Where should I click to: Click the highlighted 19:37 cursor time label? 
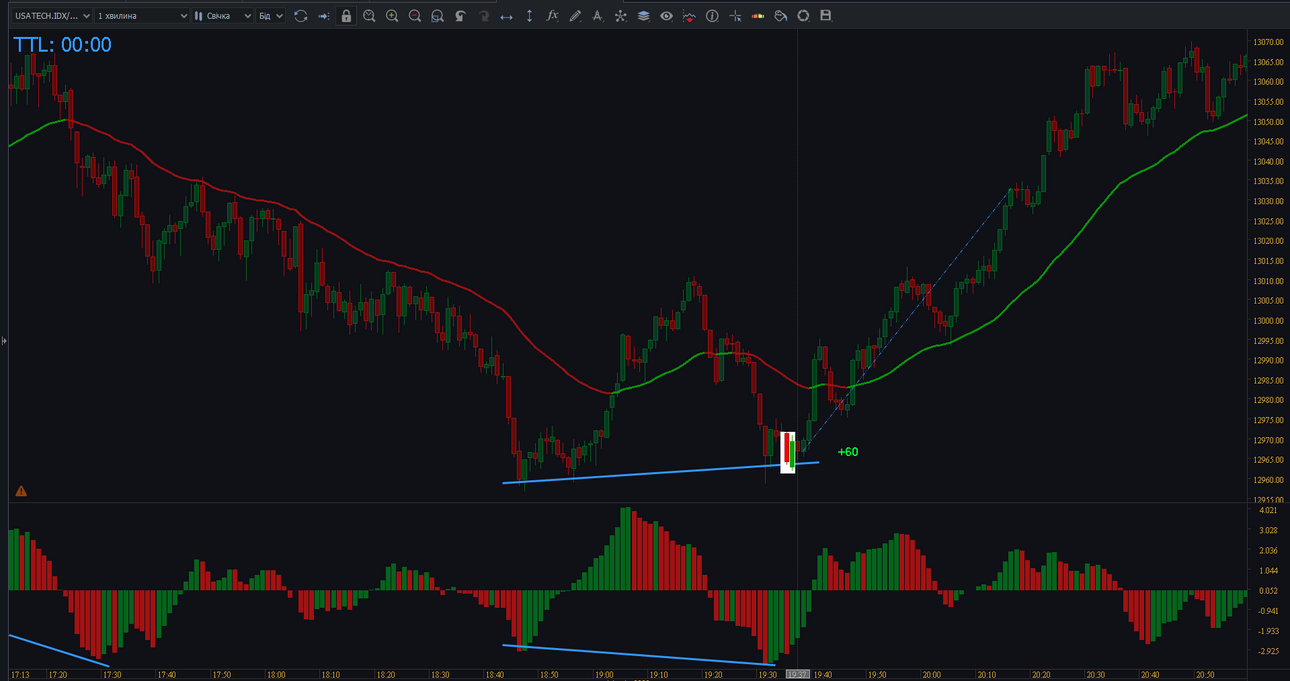pyautogui.click(x=797, y=675)
